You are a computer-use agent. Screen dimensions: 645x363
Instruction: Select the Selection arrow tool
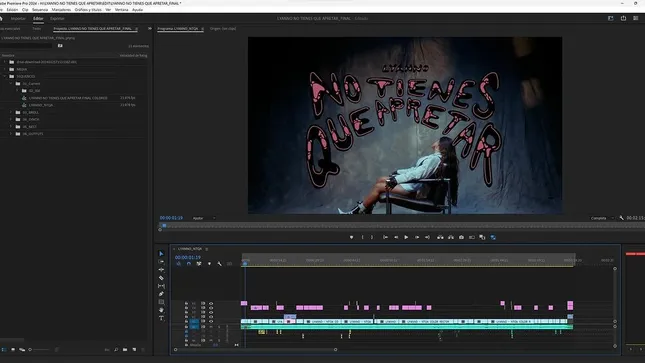pos(161,254)
